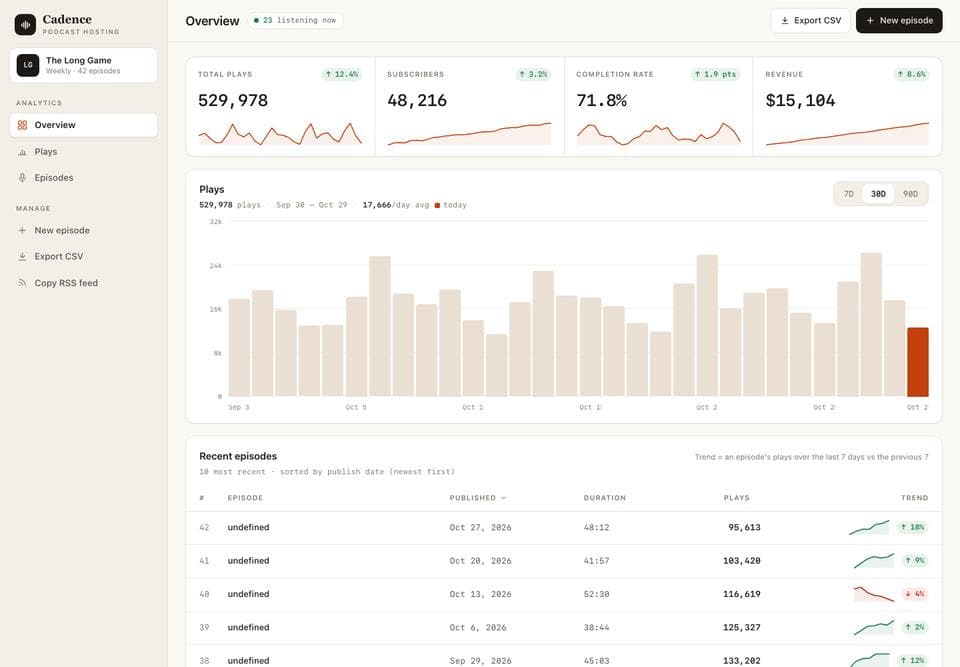Image resolution: width=960 pixels, height=667 pixels.
Task: Open episode 42 row title
Action: coord(249,527)
